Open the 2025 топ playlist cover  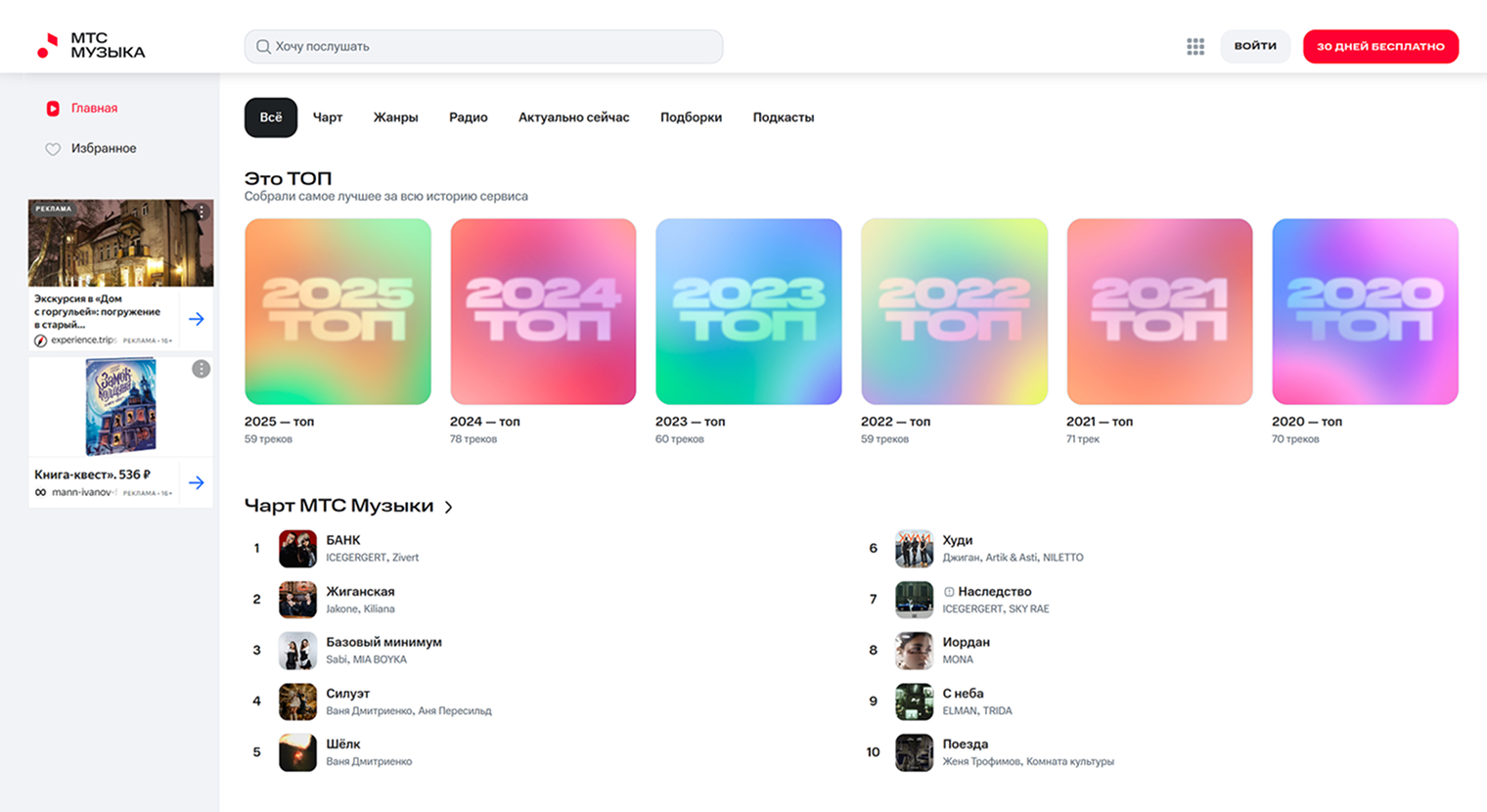[338, 311]
